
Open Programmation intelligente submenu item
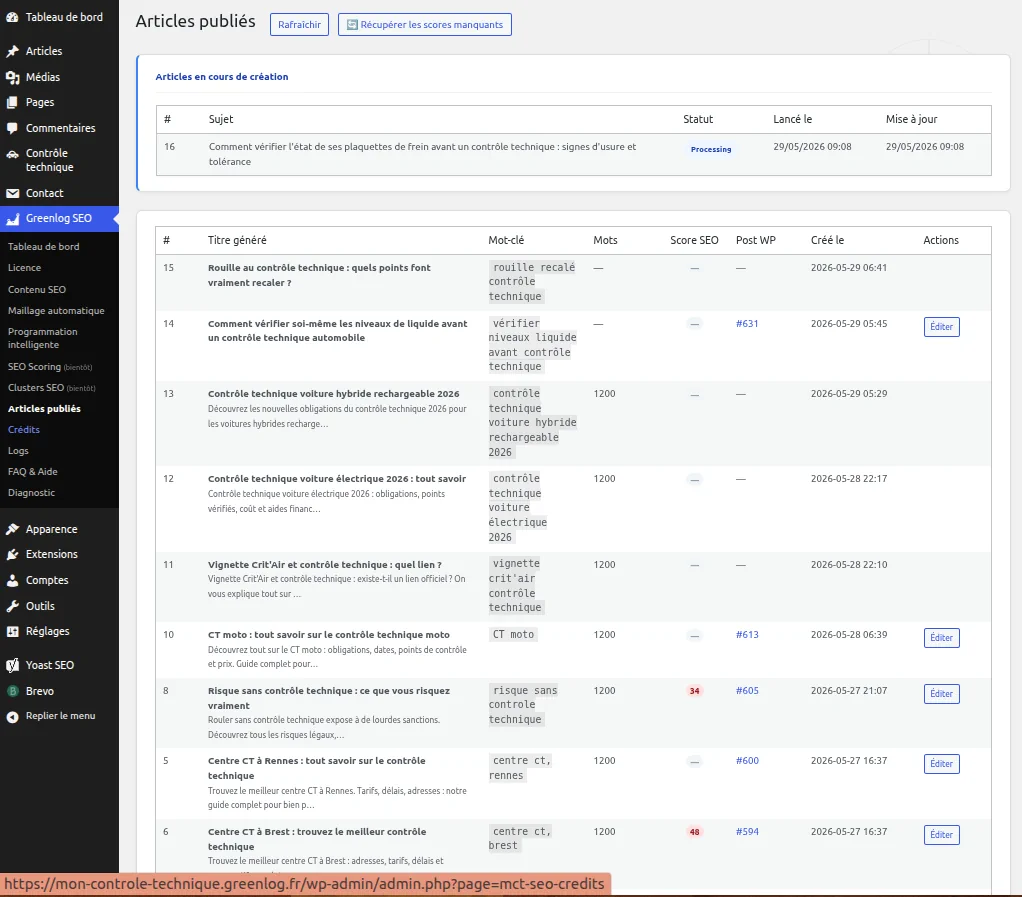42,338
